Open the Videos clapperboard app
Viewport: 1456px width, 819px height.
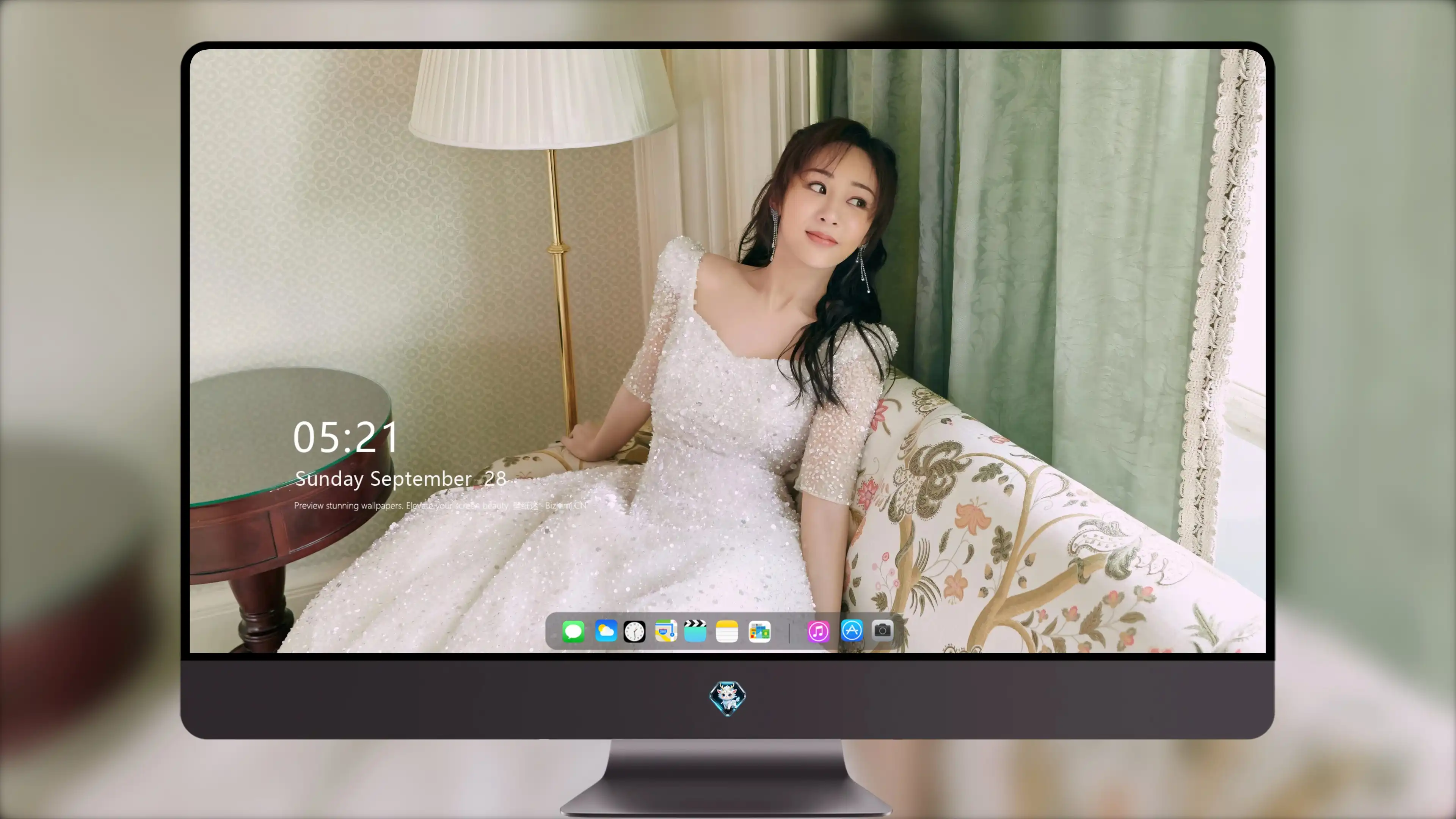(695, 631)
